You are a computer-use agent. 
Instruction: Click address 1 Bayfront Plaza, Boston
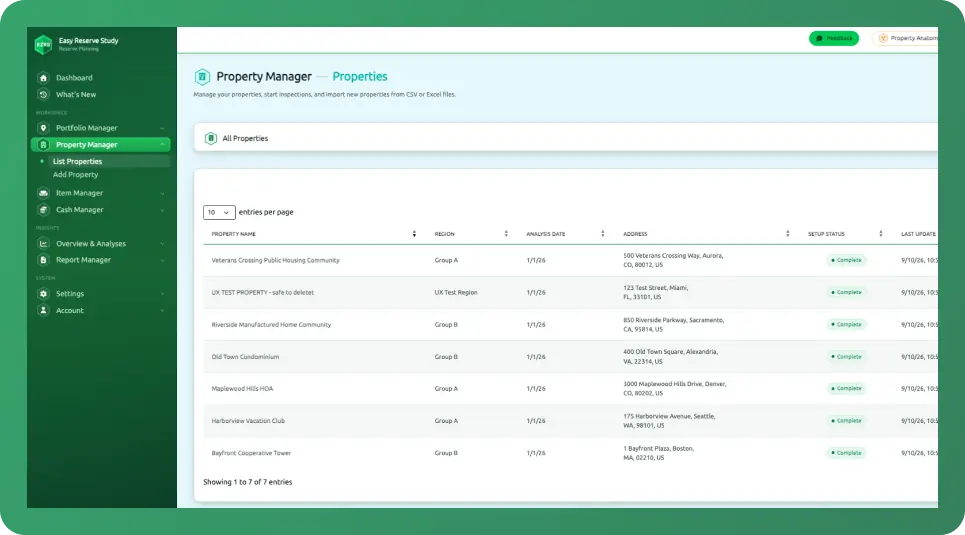click(x=659, y=453)
